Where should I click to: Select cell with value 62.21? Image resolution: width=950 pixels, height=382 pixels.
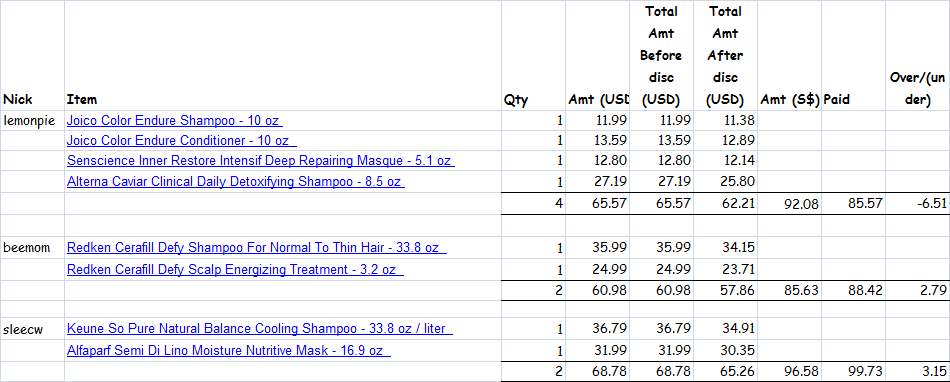(x=726, y=203)
